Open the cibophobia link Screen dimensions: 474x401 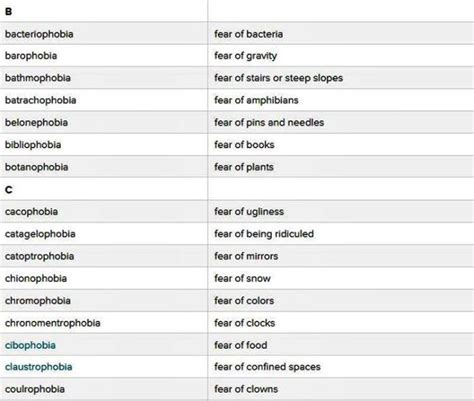point(30,345)
